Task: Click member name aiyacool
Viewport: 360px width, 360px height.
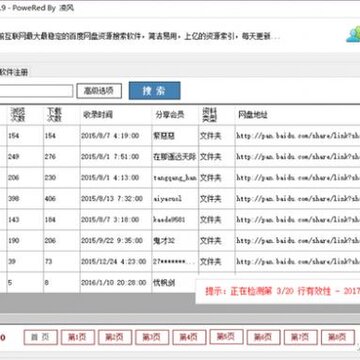Action: point(168,199)
